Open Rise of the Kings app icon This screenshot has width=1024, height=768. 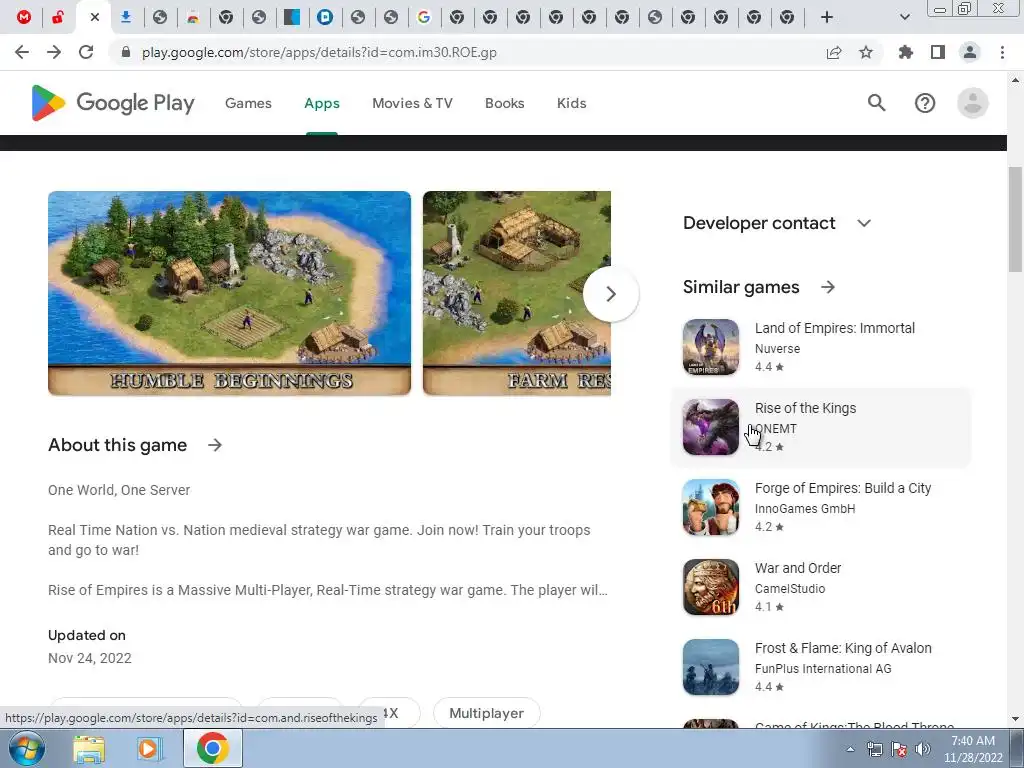(x=711, y=427)
